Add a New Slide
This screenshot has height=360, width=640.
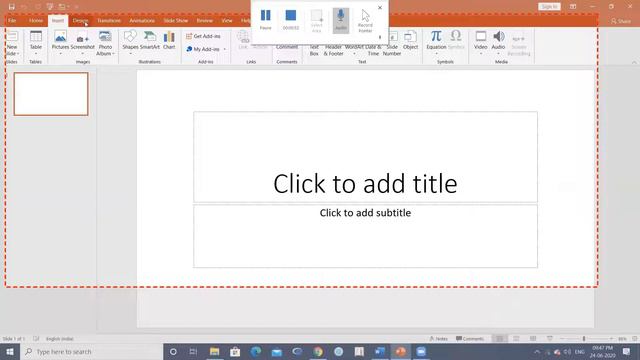click(12, 43)
